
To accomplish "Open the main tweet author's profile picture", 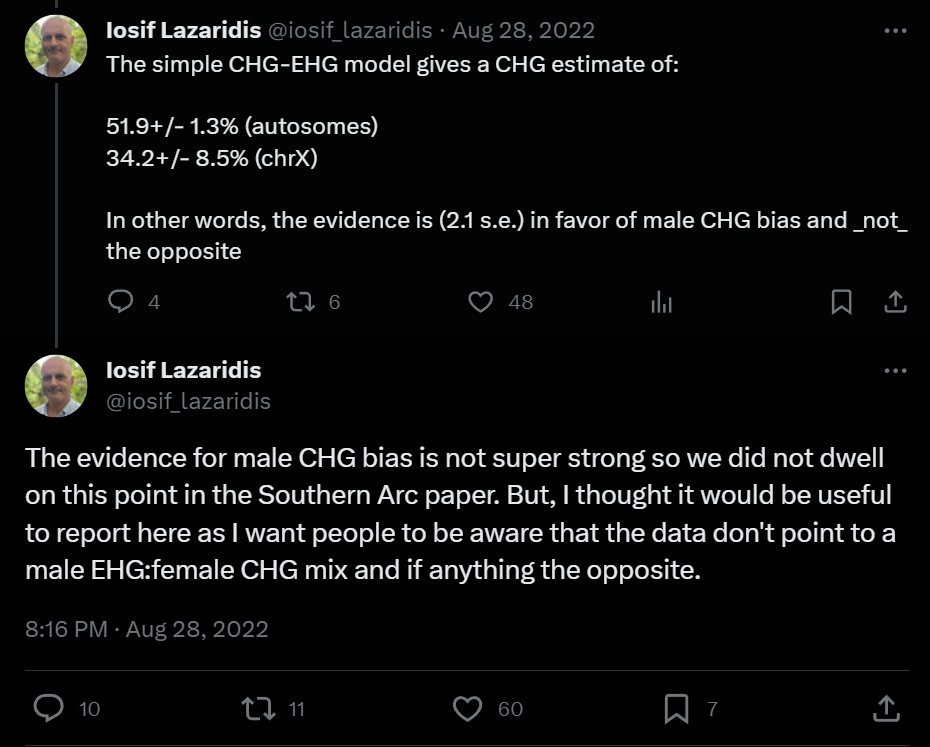I will coord(56,385).
